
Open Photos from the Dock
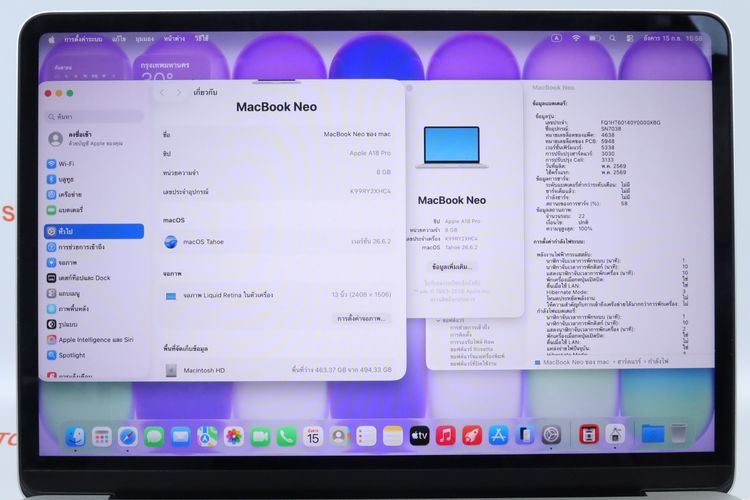pos(233,436)
